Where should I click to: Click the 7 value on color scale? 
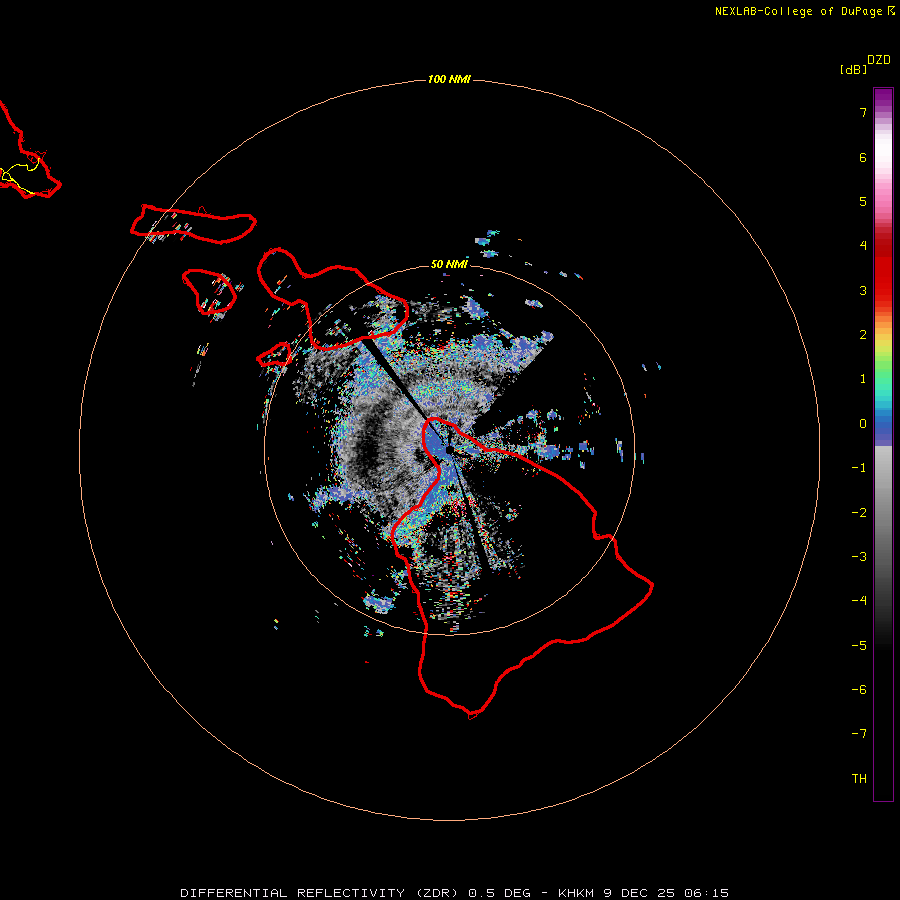click(863, 112)
